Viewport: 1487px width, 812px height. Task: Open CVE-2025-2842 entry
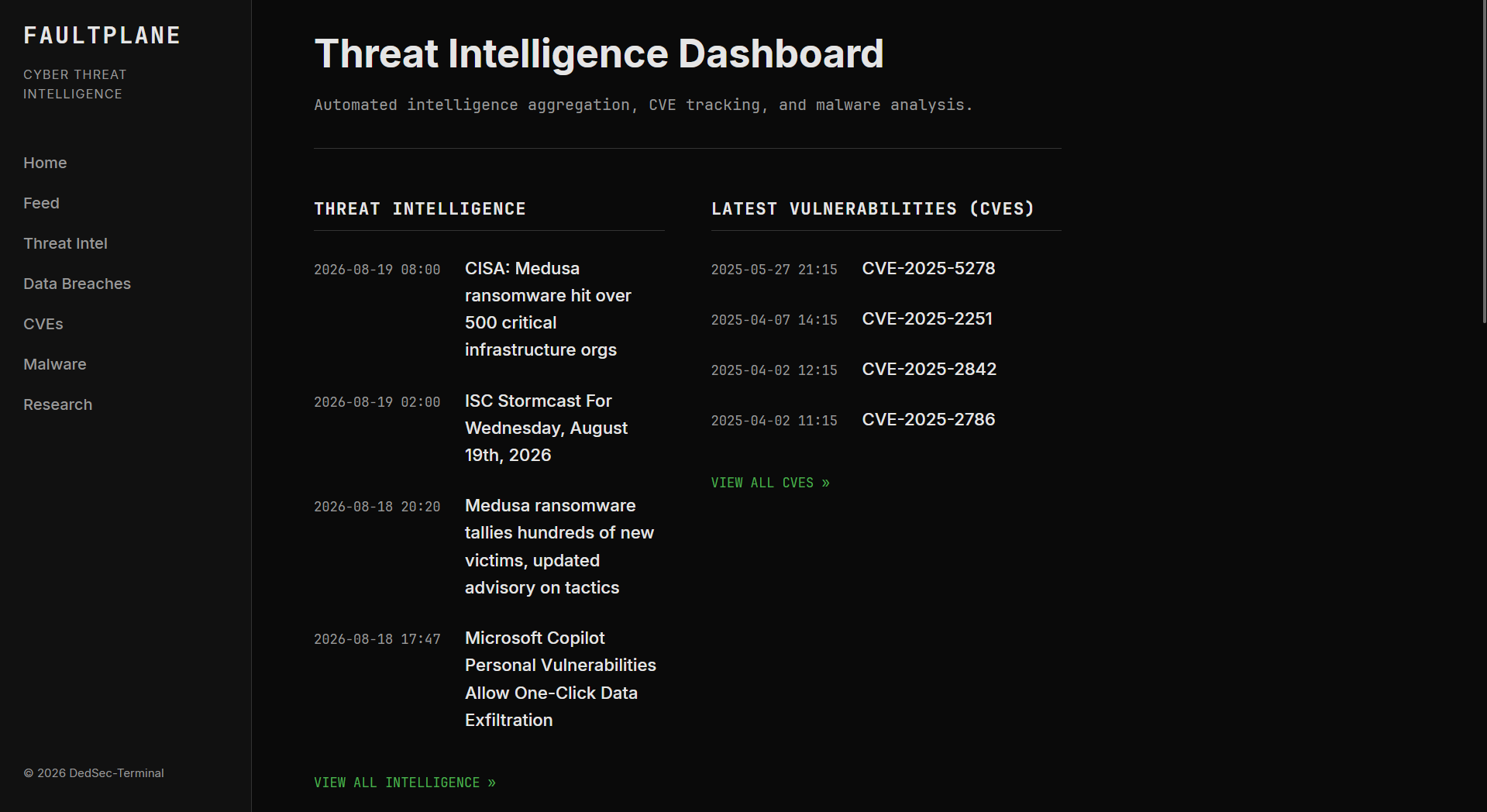tap(929, 369)
